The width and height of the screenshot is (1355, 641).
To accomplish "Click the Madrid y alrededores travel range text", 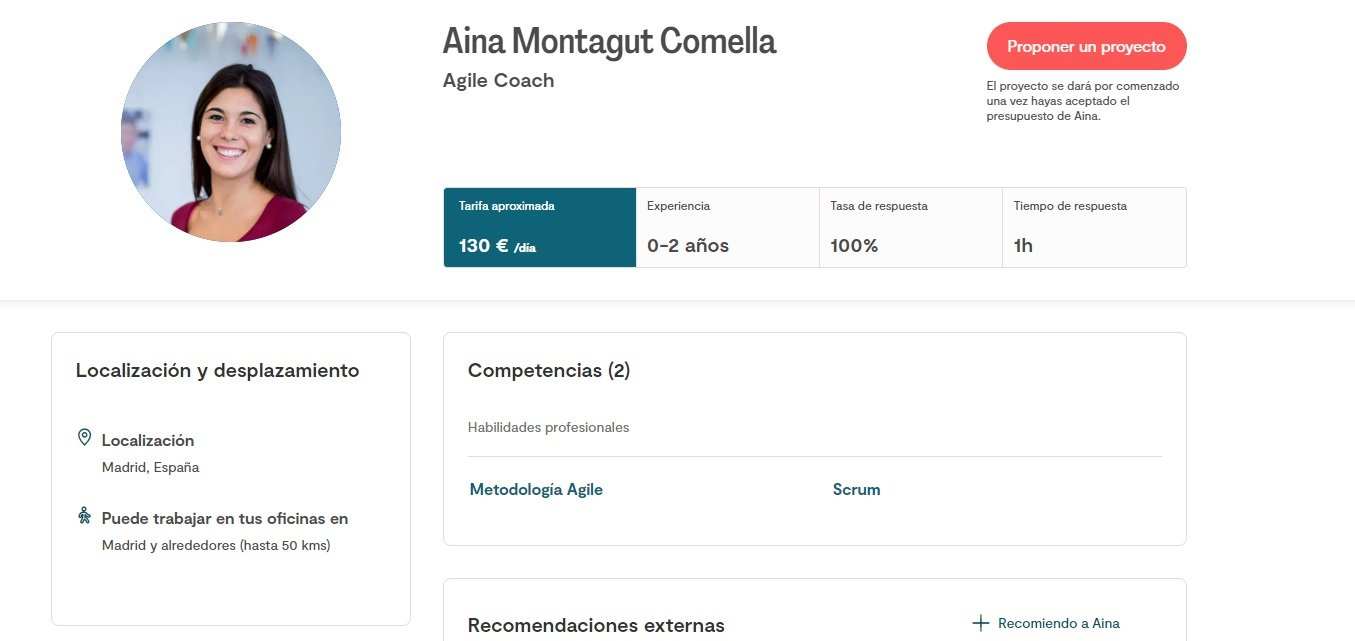I will point(216,545).
